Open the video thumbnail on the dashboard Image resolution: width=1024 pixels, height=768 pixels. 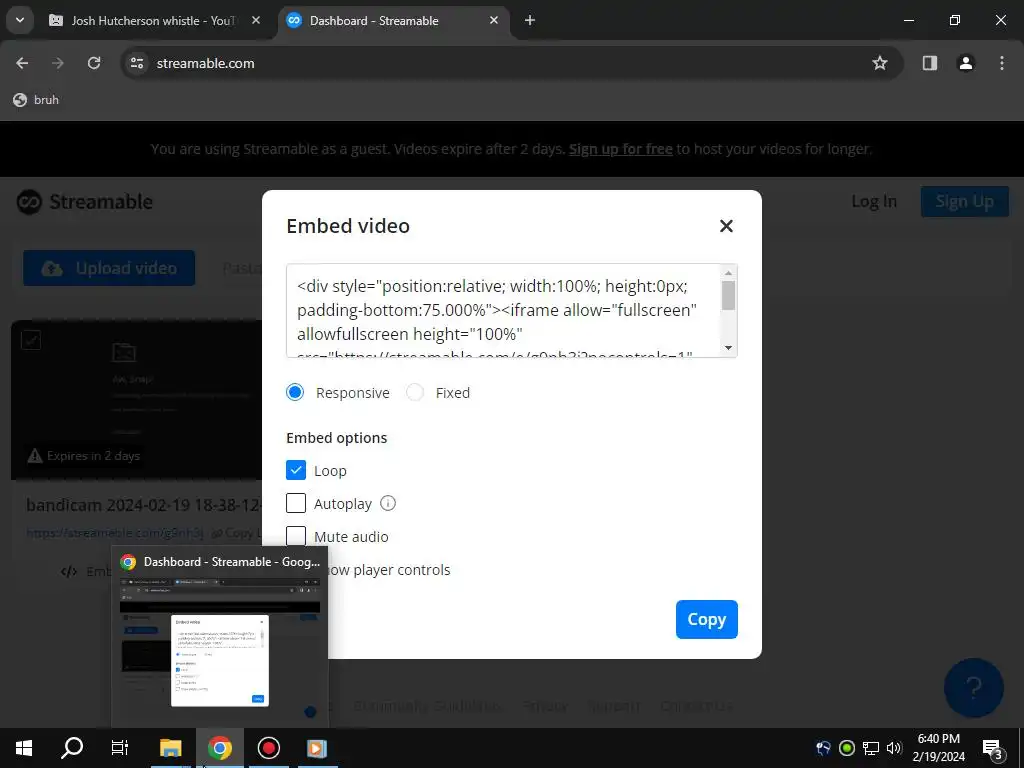tap(136, 400)
